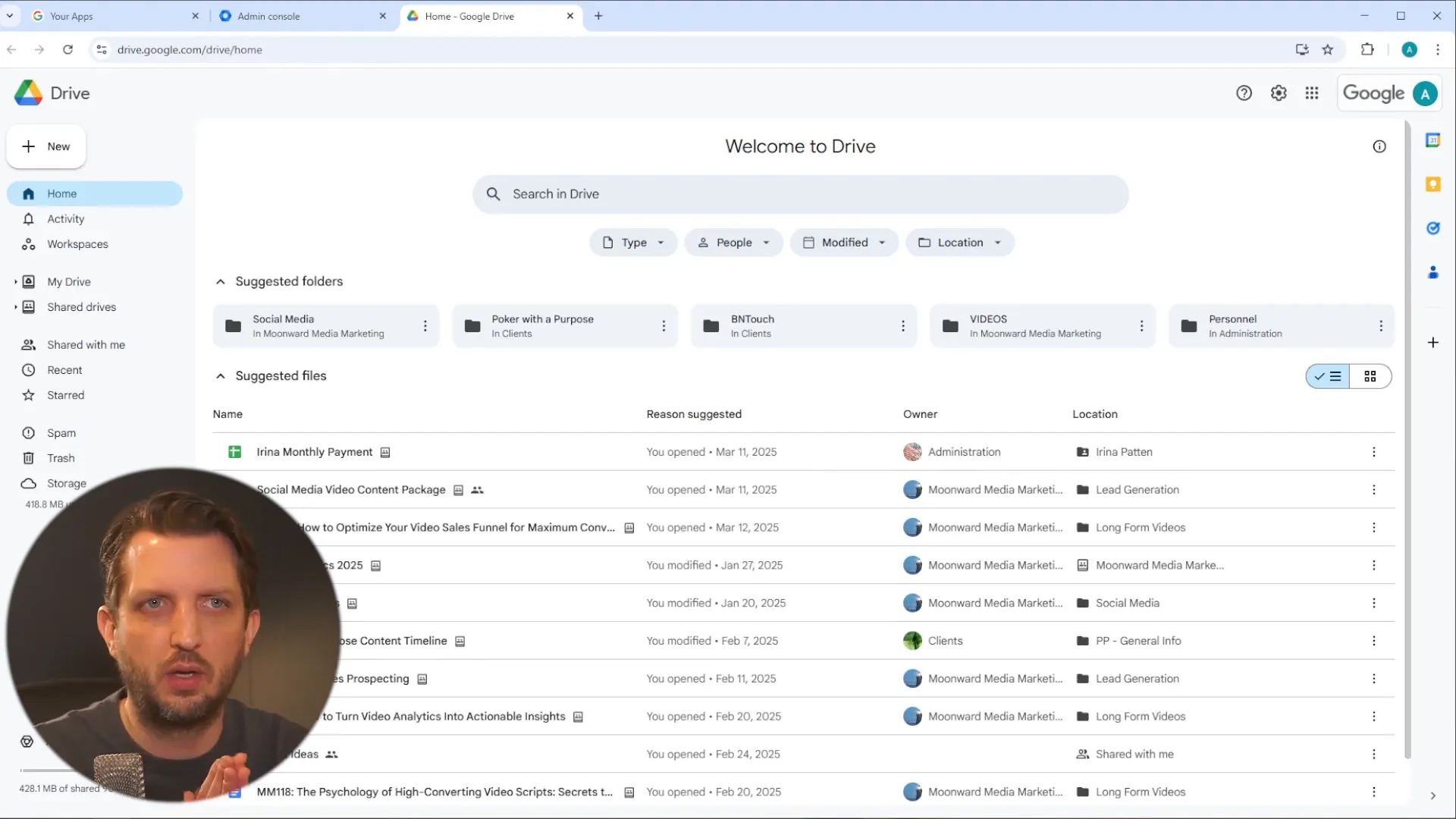This screenshot has height=819, width=1456.
Task: Open Lead Generation location of Social Media Video row
Action: pos(1137,490)
